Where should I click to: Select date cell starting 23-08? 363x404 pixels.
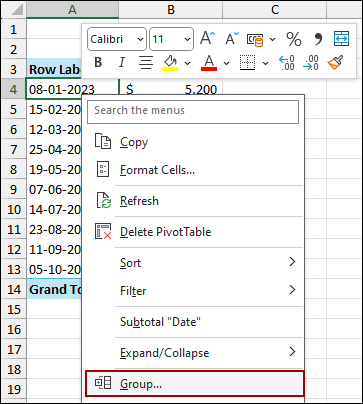54,229
